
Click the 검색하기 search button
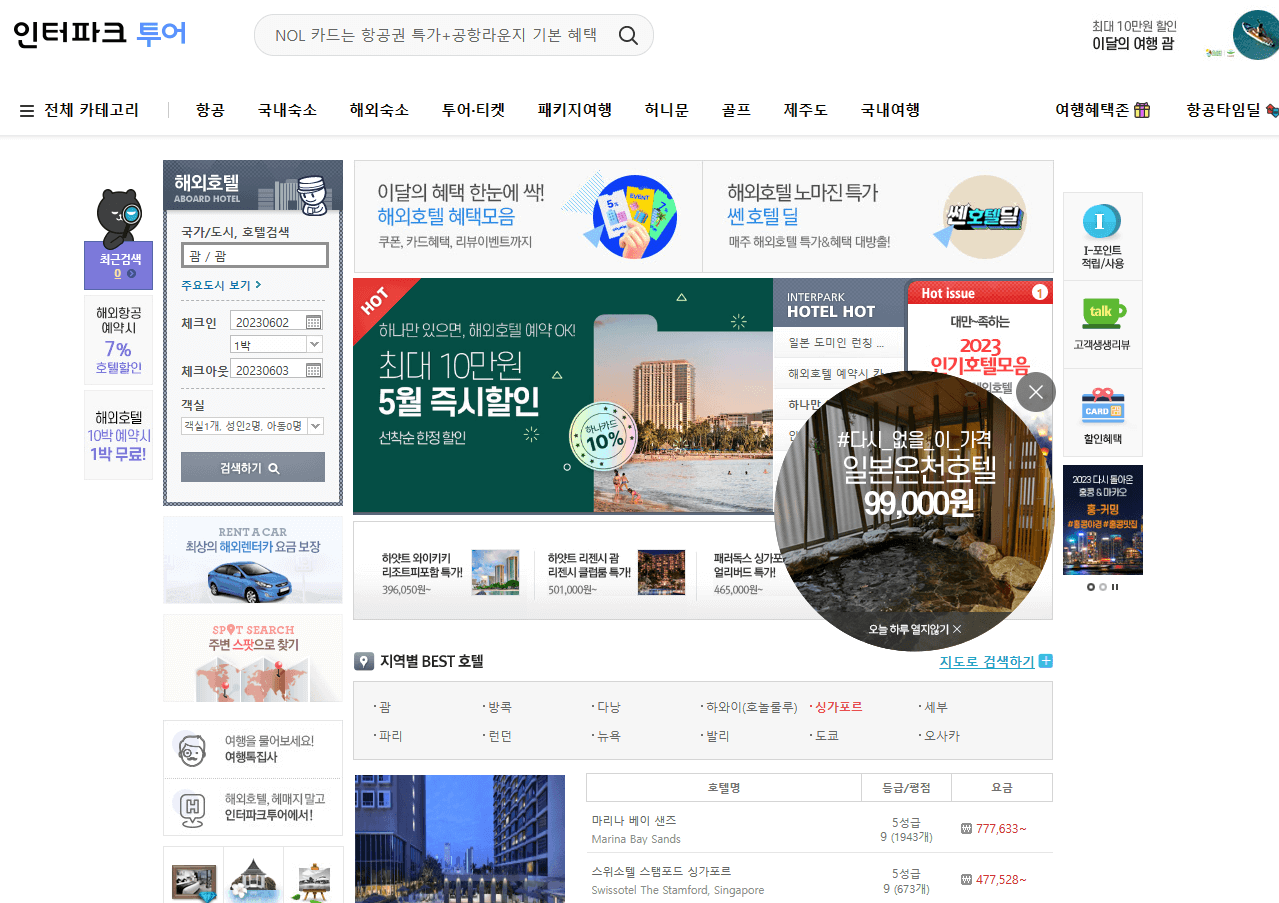[253, 467]
